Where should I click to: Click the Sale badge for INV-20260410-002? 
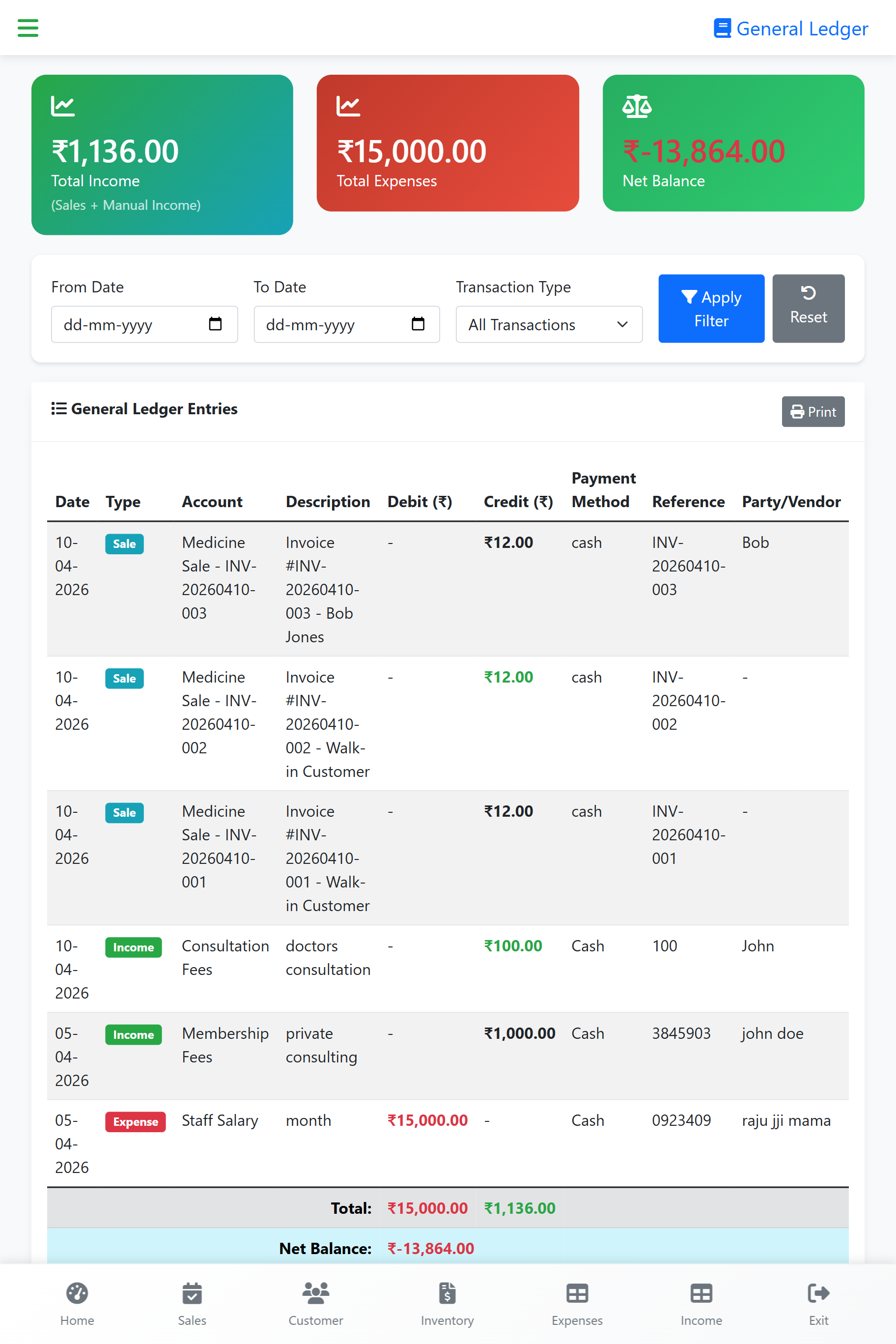tap(124, 679)
